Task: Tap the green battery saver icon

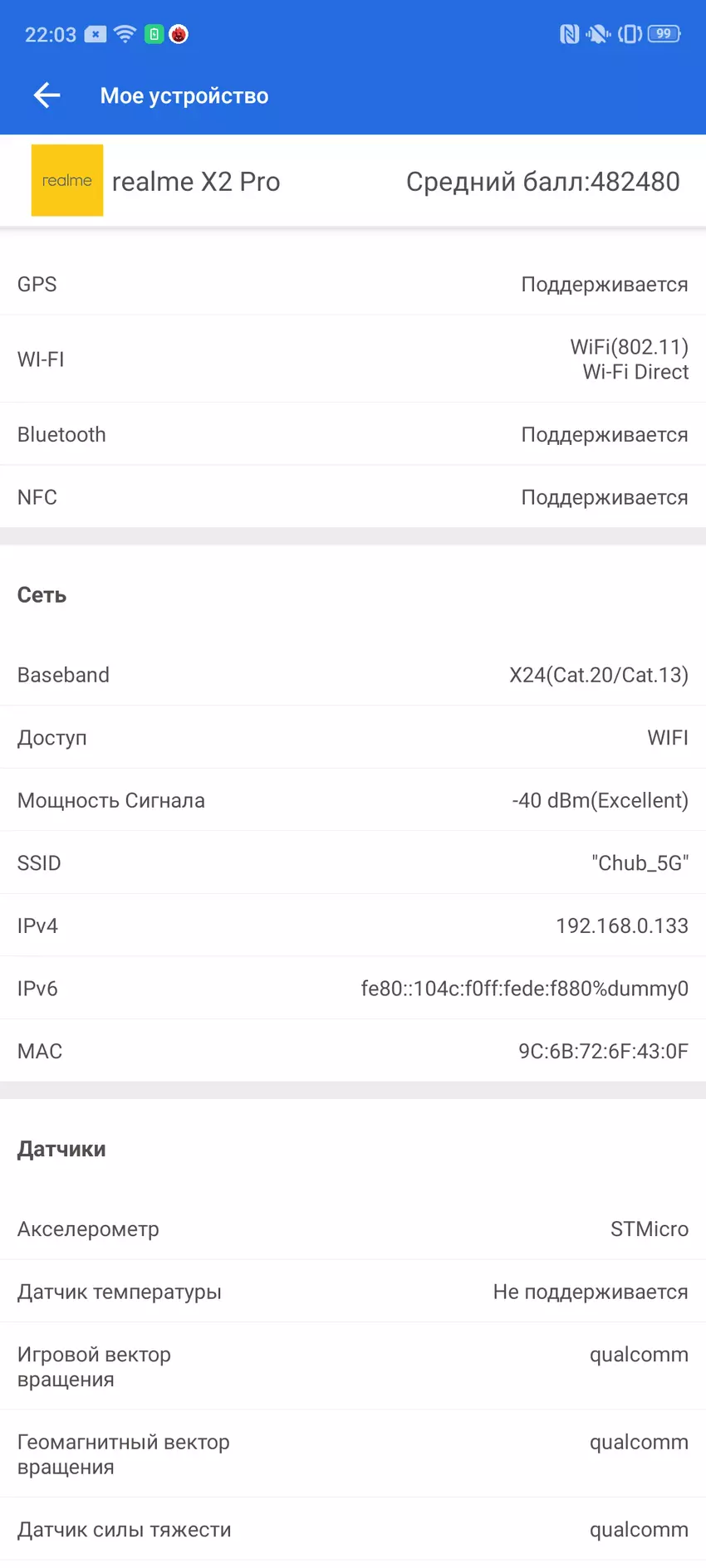Action: click(x=154, y=34)
